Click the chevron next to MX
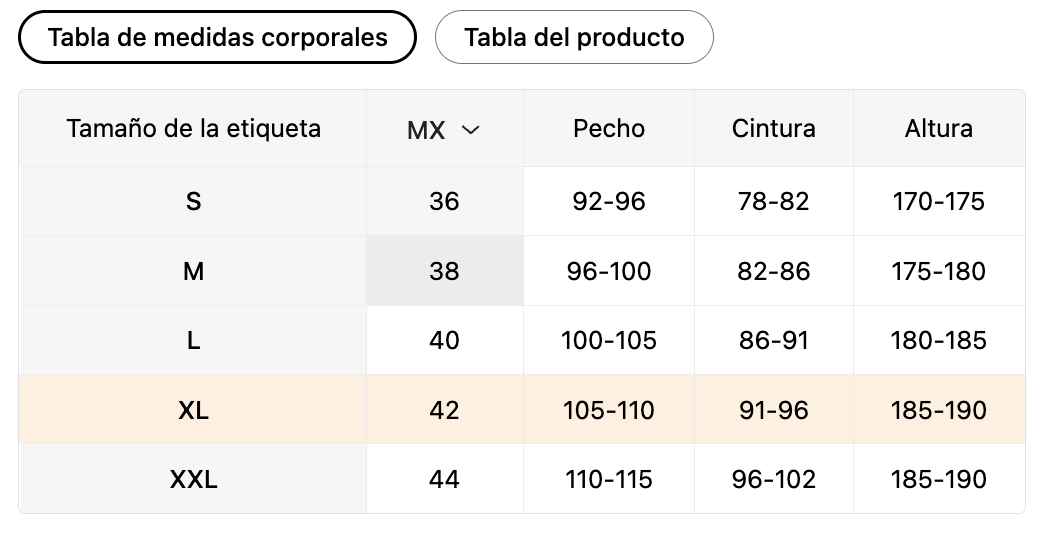 coord(471,130)
